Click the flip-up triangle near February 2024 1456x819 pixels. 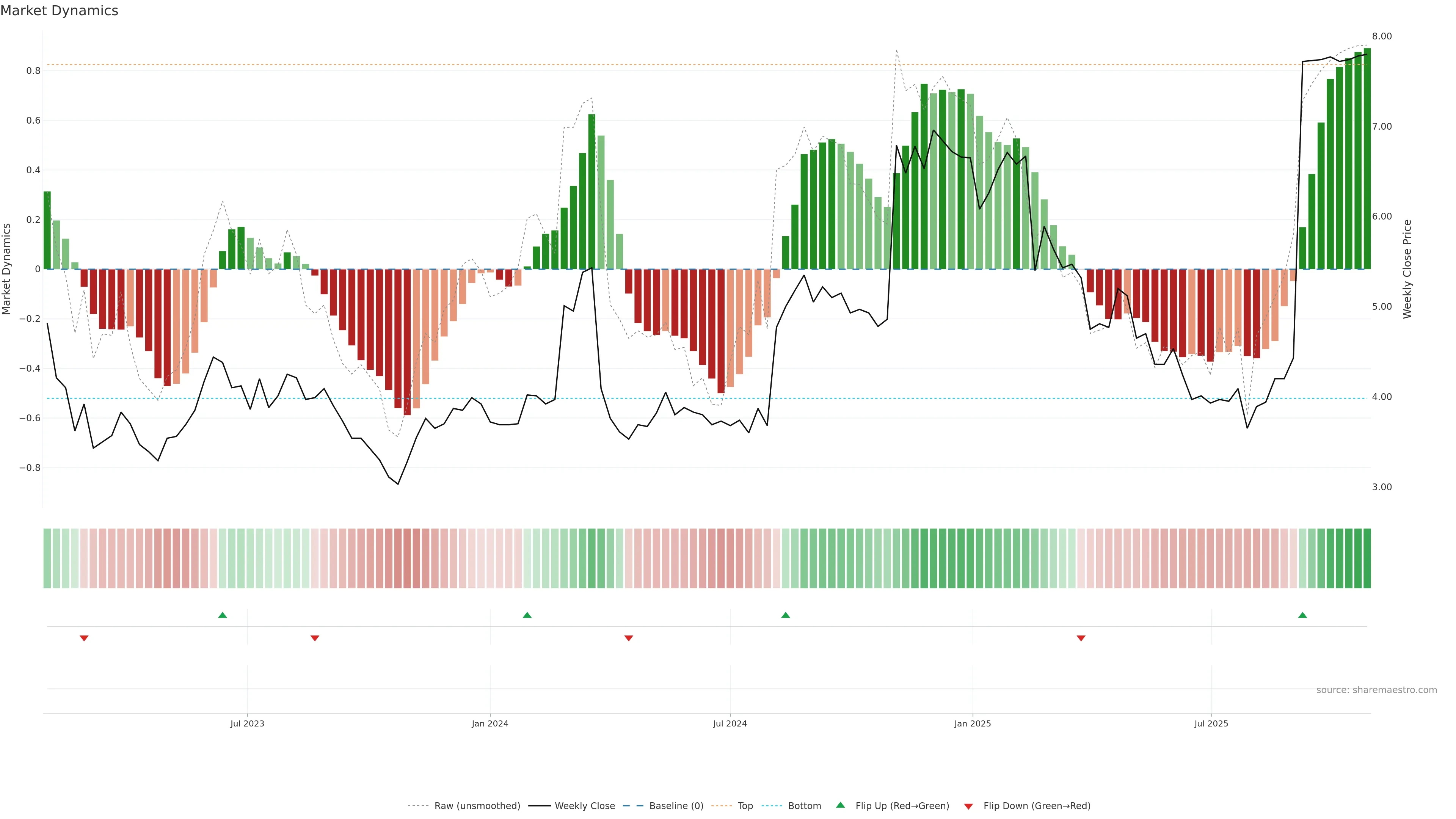tap(527, 615)
